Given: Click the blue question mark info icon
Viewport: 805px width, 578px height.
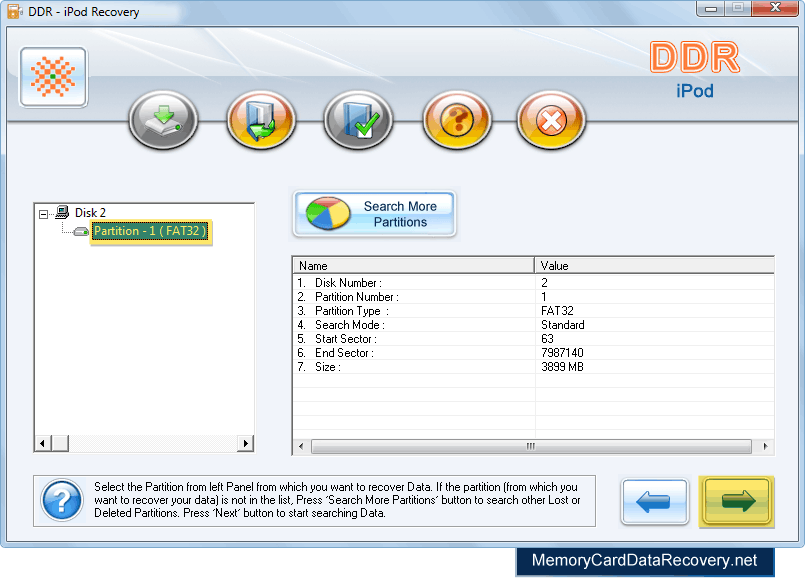Looking at the screenshot, I should click(x=62, y=500).
